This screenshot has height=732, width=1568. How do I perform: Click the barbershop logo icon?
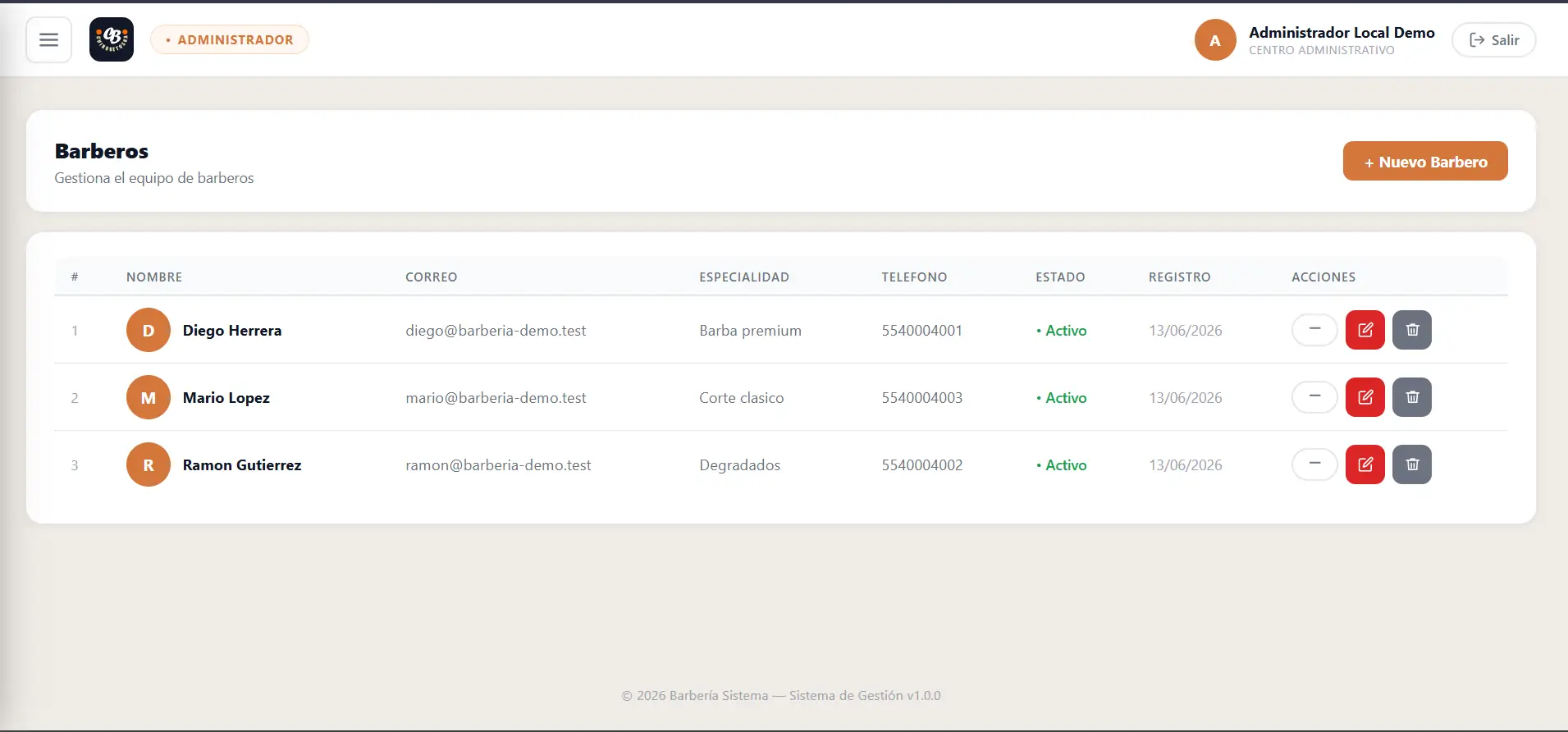(112, 39)
